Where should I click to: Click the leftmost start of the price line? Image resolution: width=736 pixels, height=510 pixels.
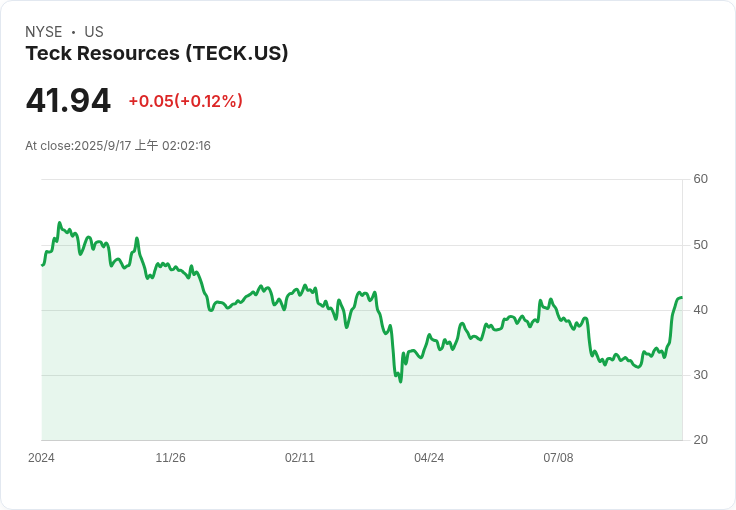click(42, 265)
